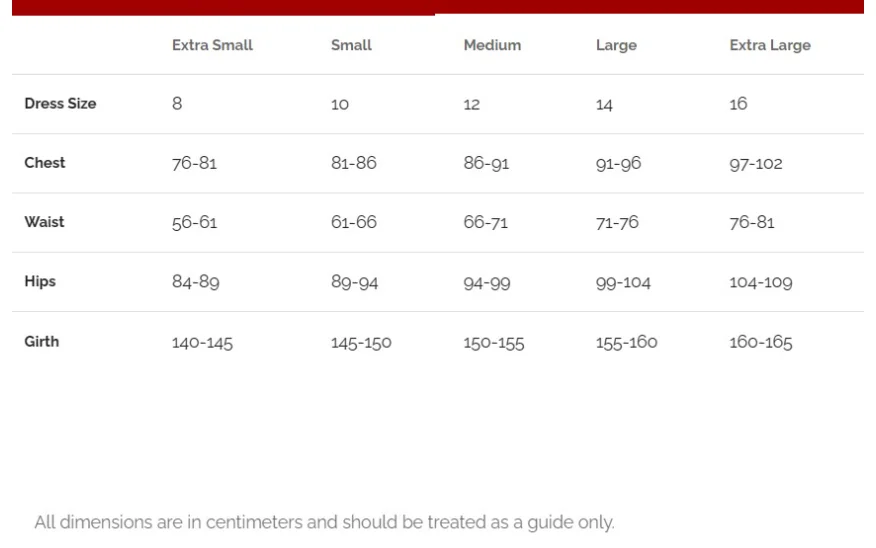Click the Extra Large chest value 97-102
The image size is (876, 548).
coord(756,164)
